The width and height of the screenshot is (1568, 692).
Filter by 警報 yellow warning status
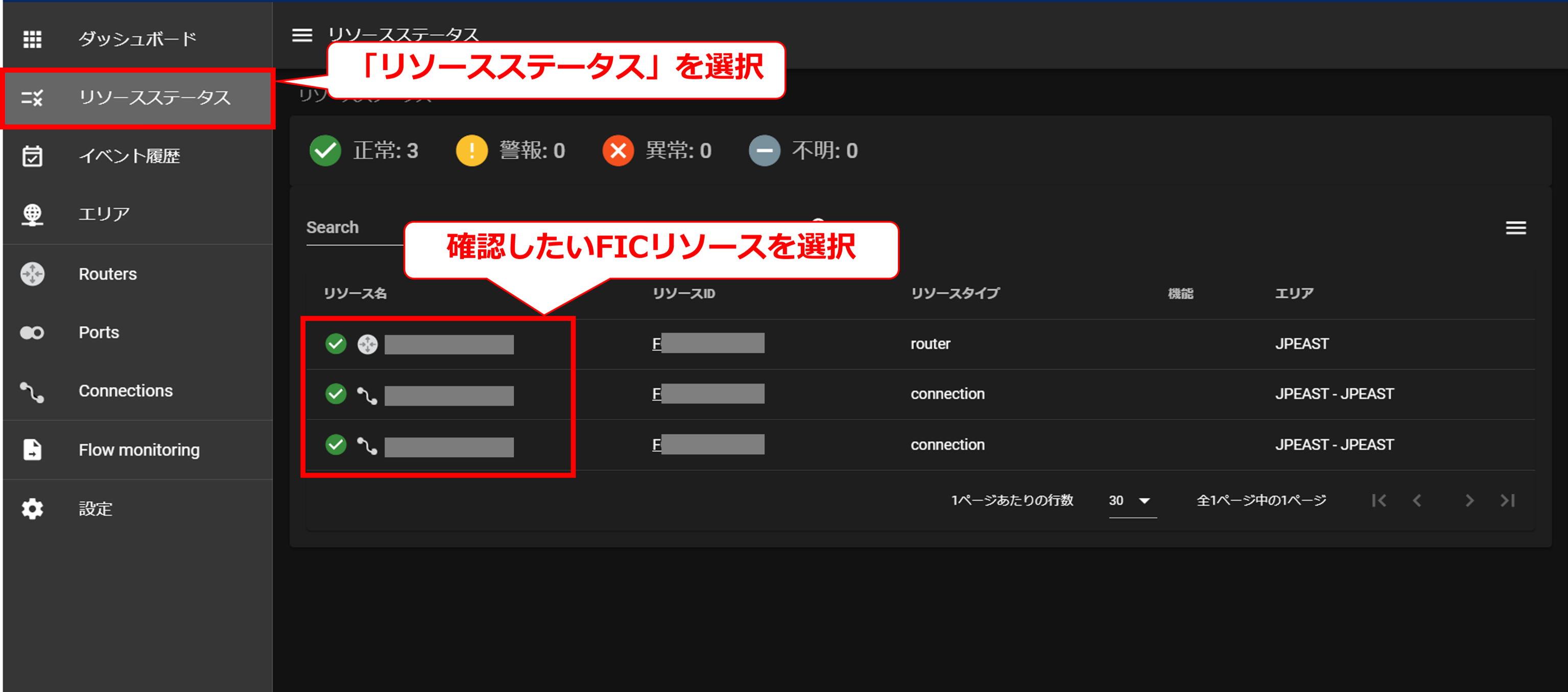472,150
